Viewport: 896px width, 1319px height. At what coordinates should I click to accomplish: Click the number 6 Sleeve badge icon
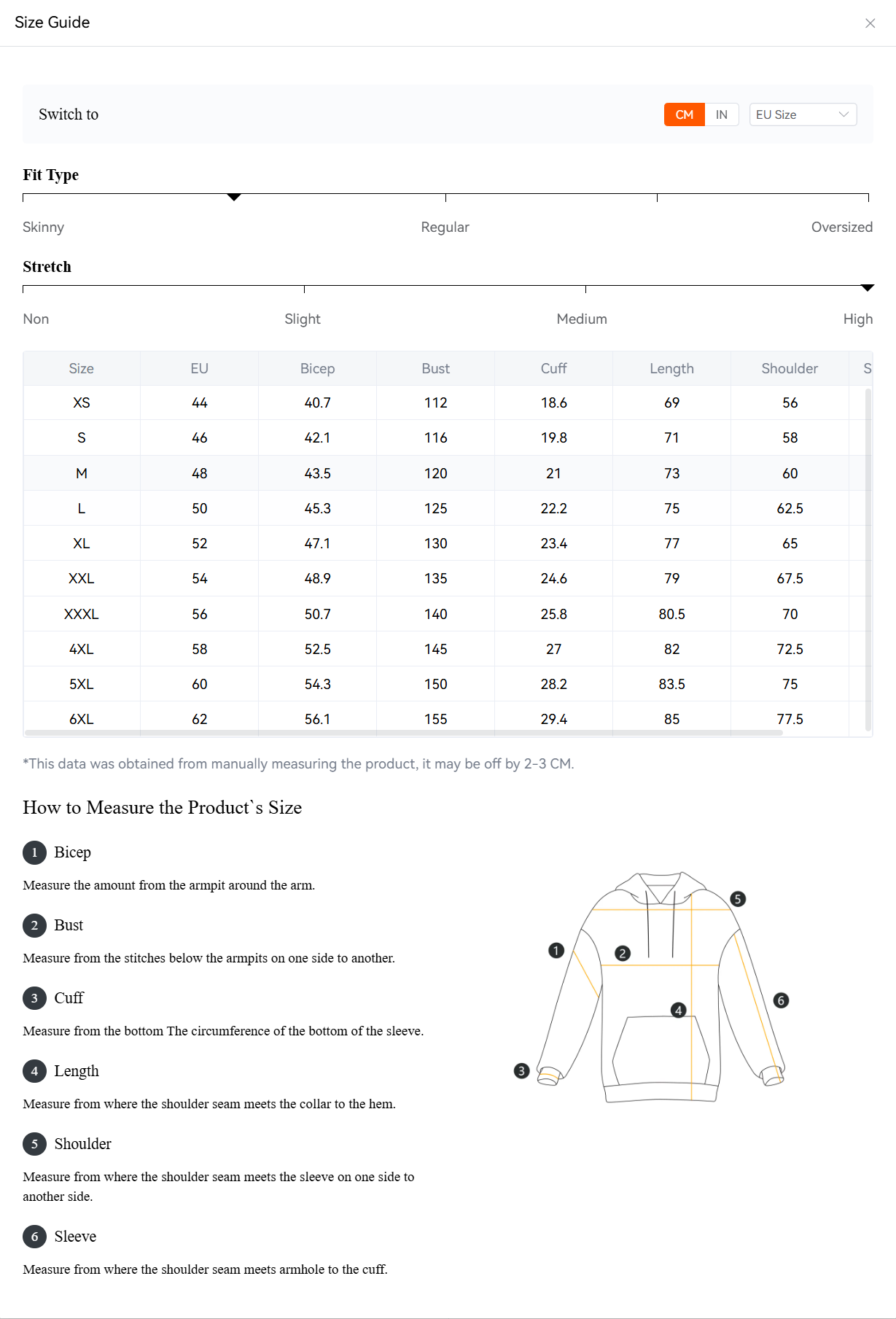[34, 1237]
